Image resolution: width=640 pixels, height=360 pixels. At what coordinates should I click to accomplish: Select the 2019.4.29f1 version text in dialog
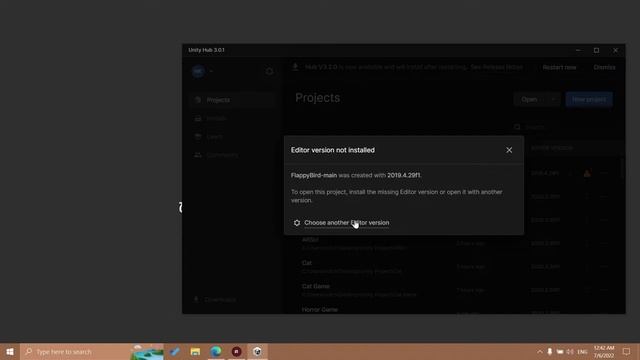403,175
